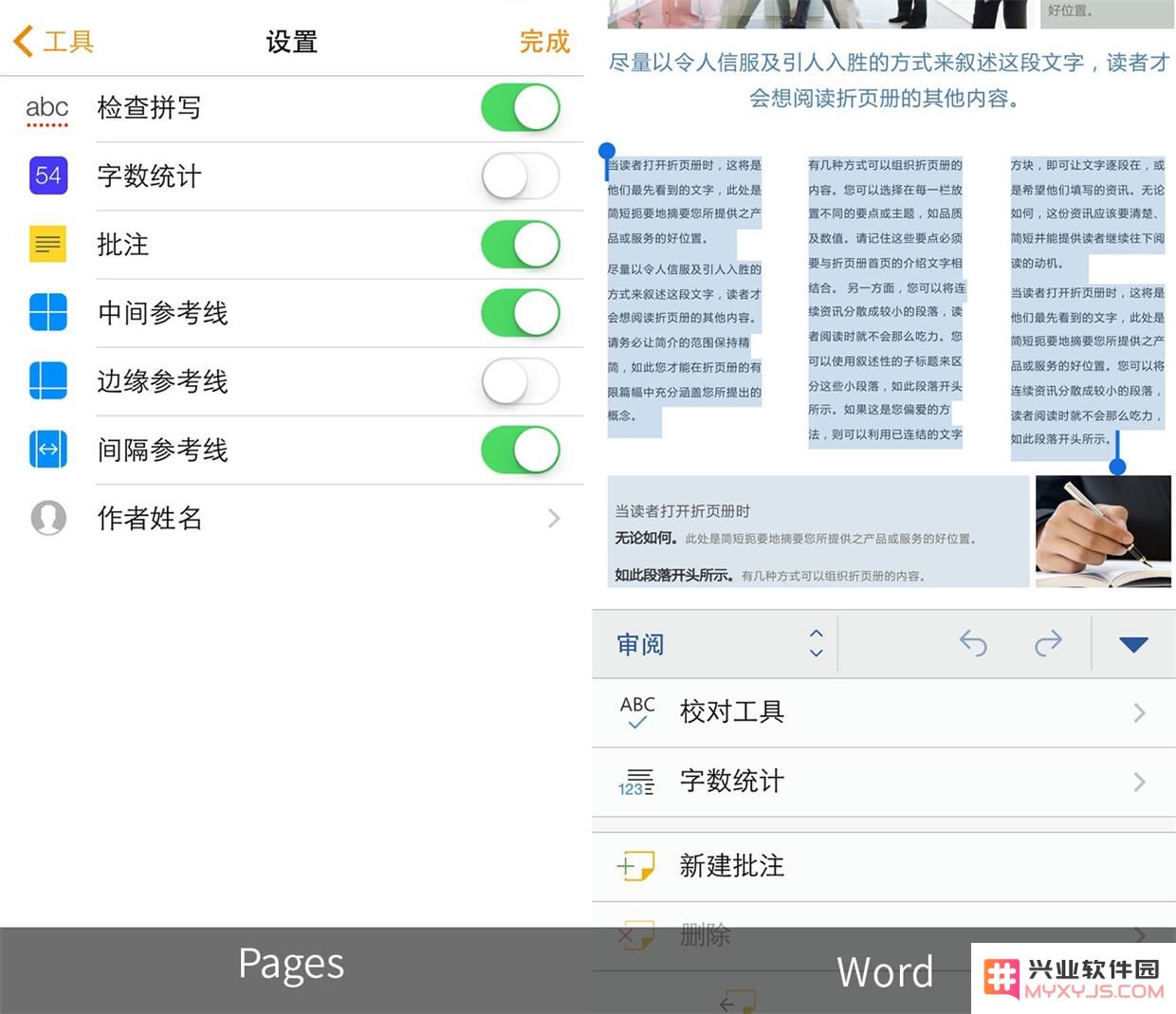Click the 作者姓名 avatar icon
1176x1014 pixels.
[48, 518]
